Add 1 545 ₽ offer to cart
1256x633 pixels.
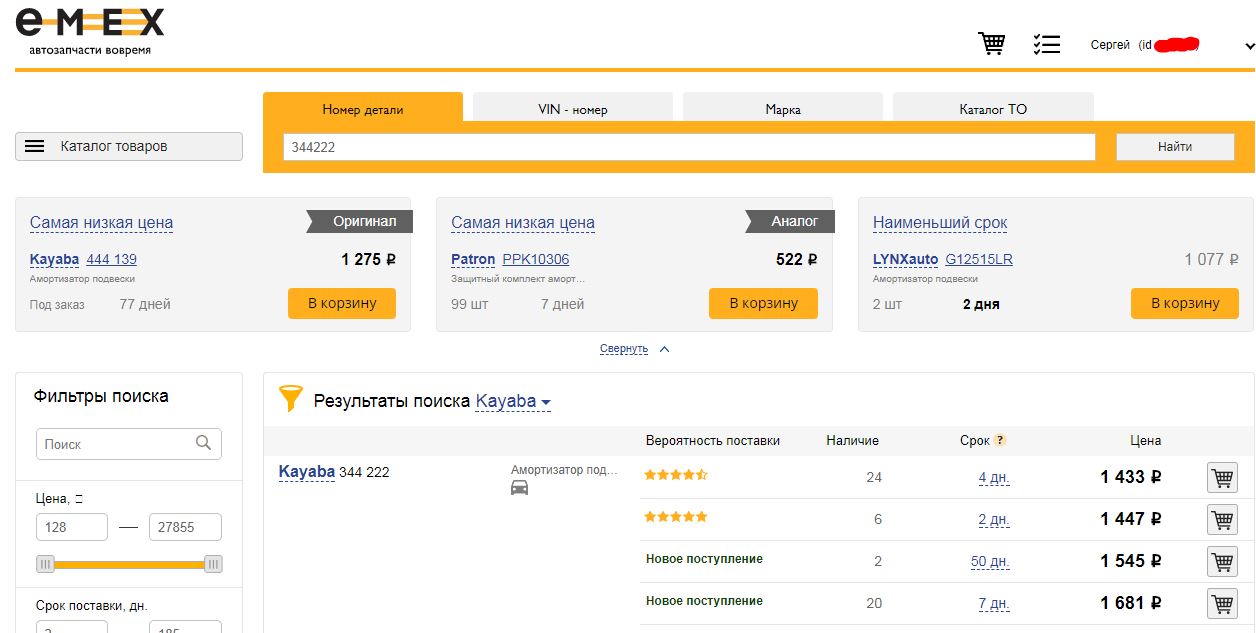pos(1222,561)
